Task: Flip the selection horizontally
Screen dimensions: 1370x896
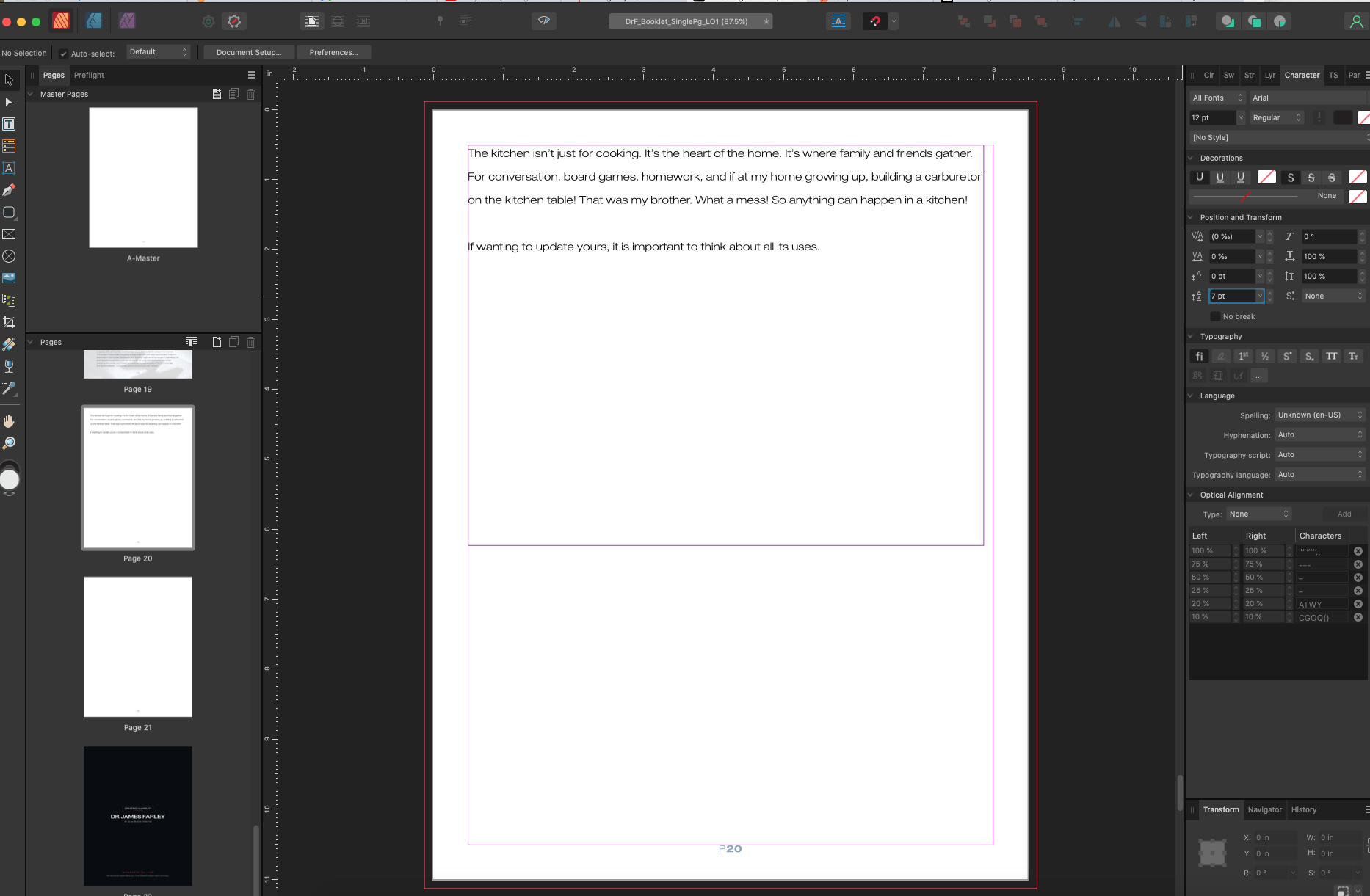Action: (1116, 21)
